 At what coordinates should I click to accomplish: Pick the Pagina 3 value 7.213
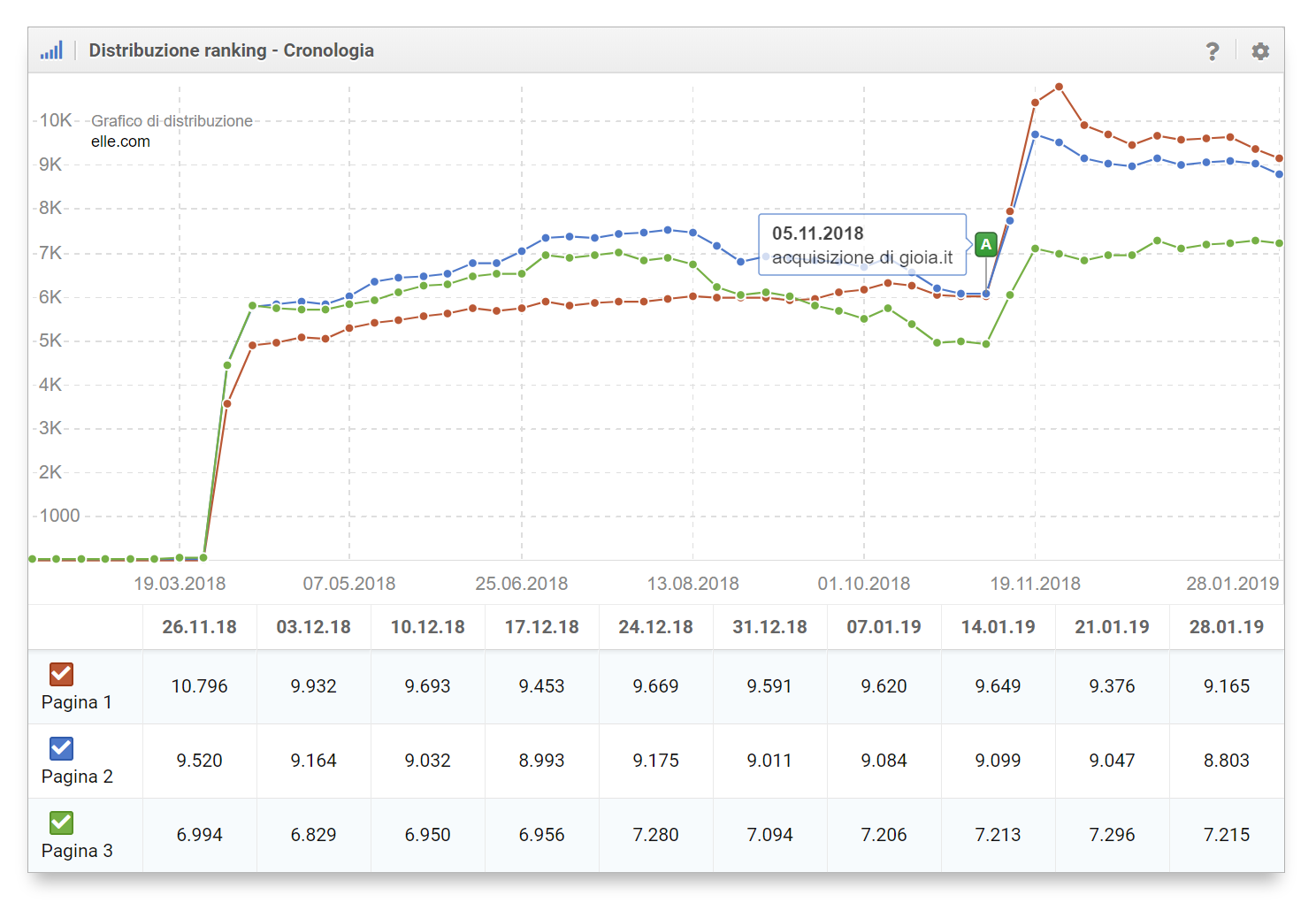coord(998,835)
